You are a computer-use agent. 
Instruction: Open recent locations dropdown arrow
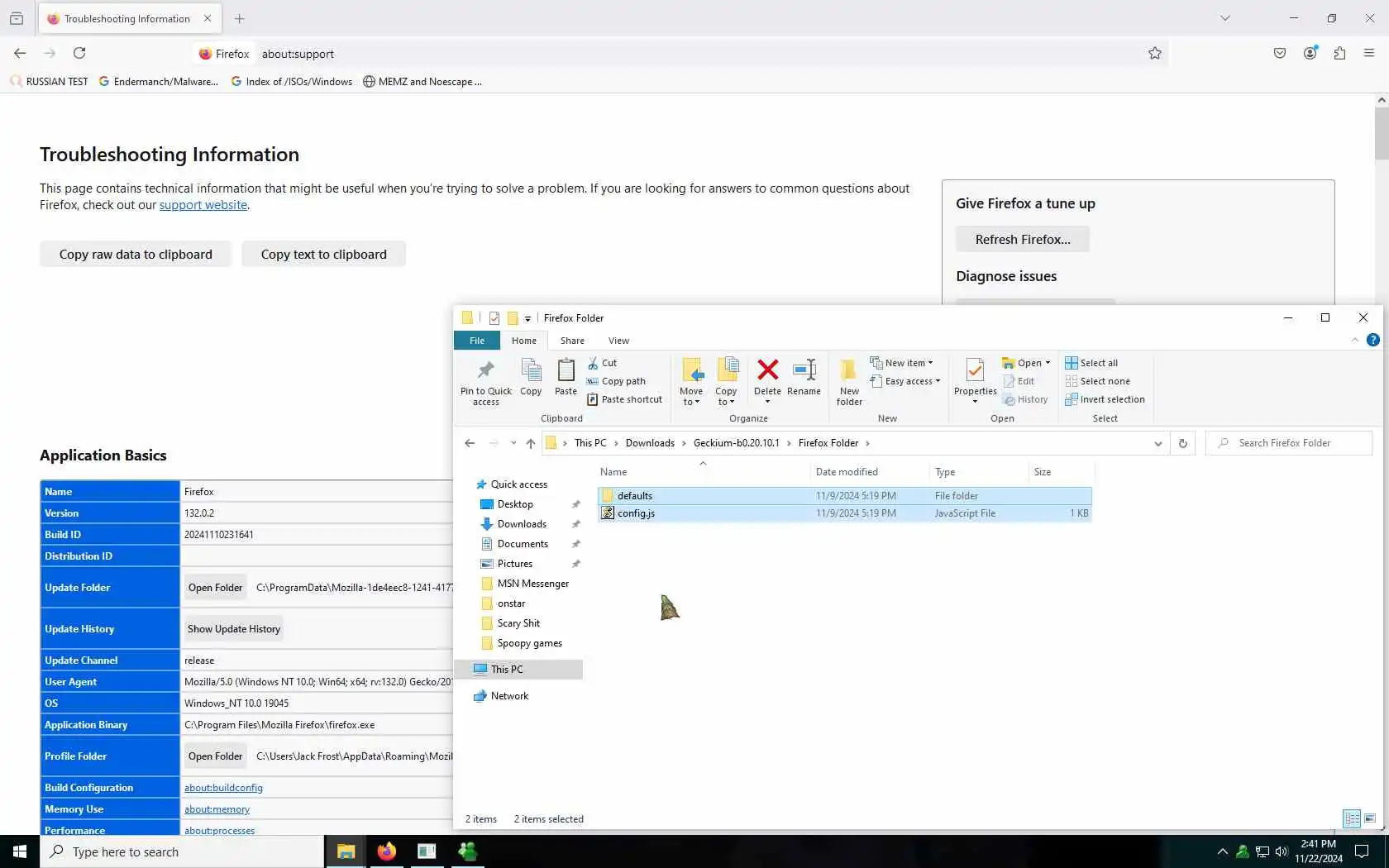[513, 443]
